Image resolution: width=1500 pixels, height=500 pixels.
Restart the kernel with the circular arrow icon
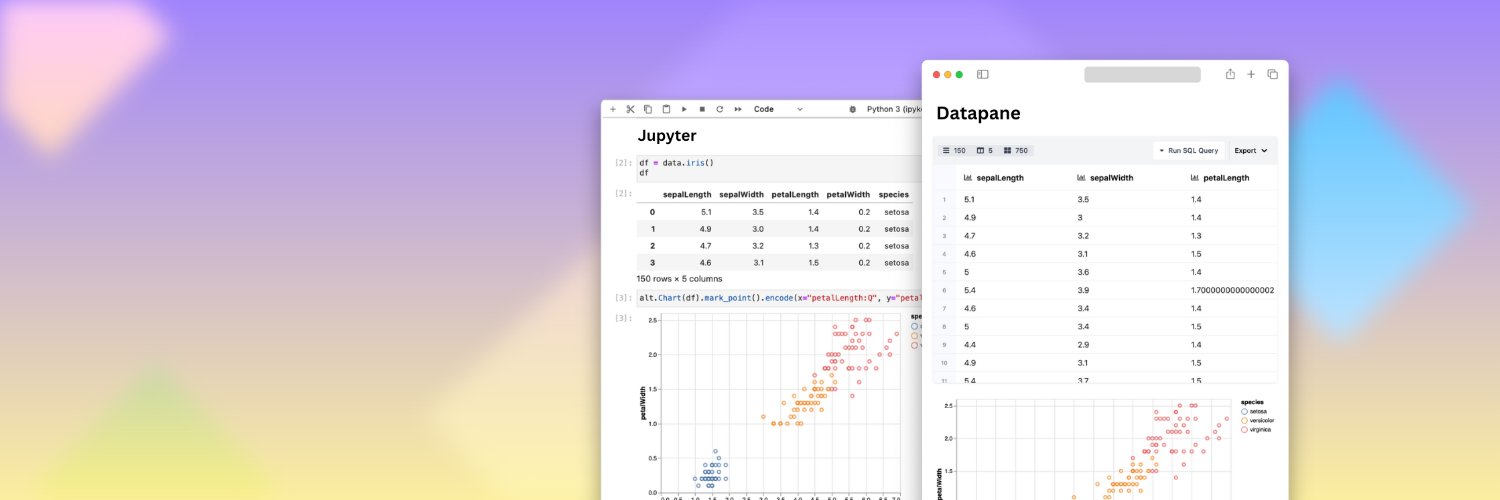click(x=720, y=109)
